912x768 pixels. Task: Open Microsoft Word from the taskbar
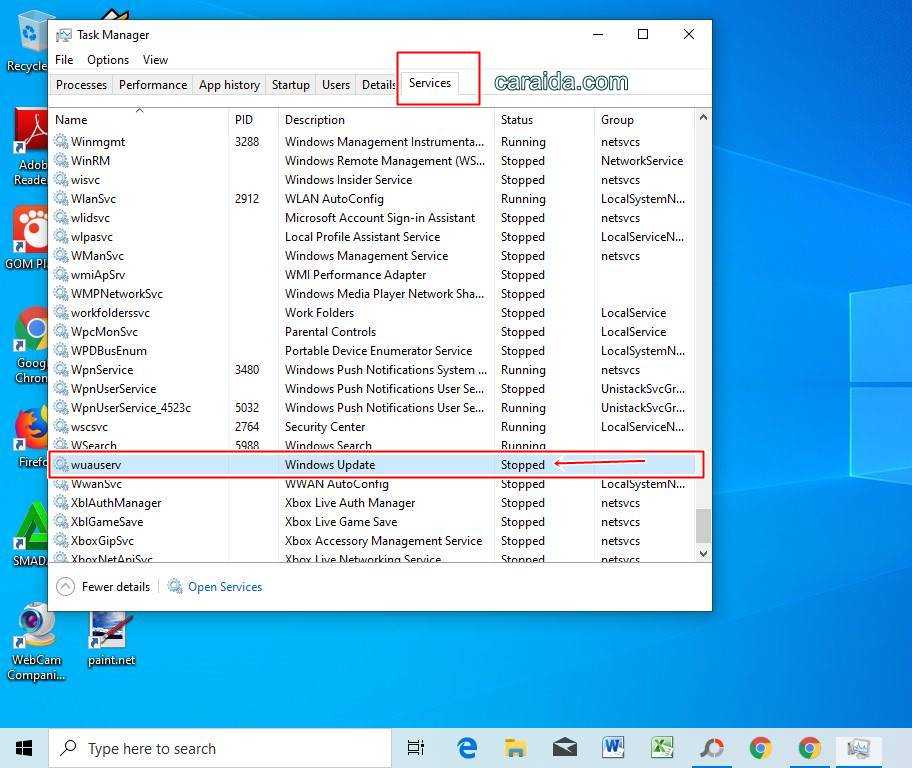pyautogui.click(x=613, y=748)
